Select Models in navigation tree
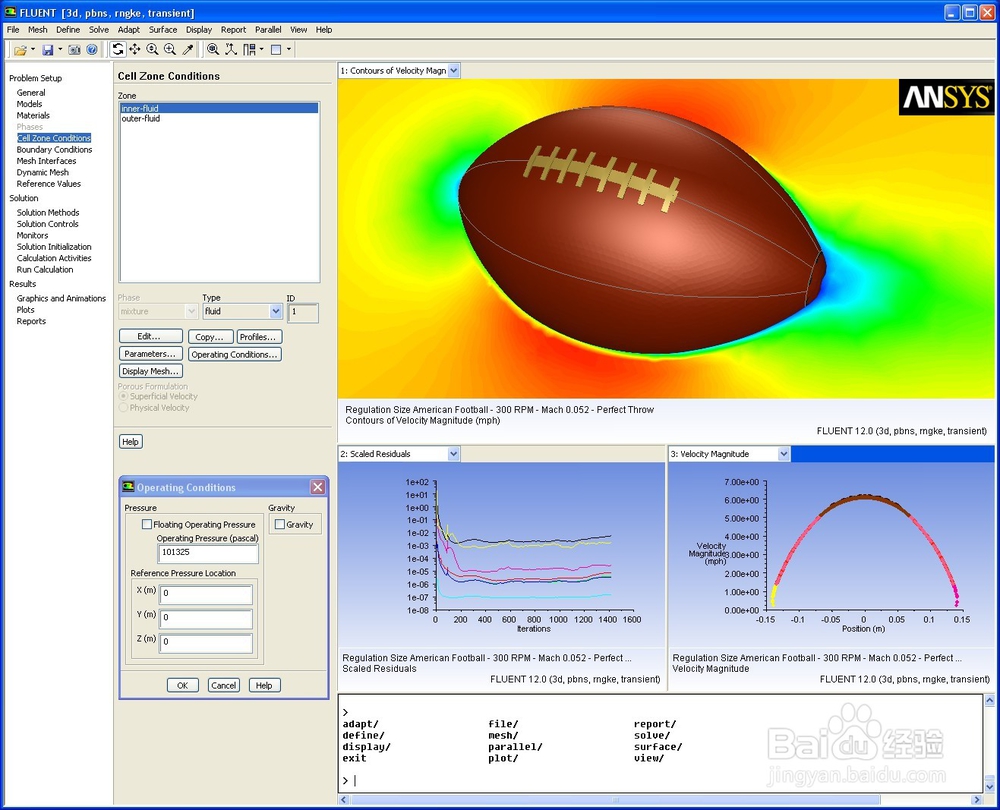This screenshot has width=1000, height=810. 29,104
